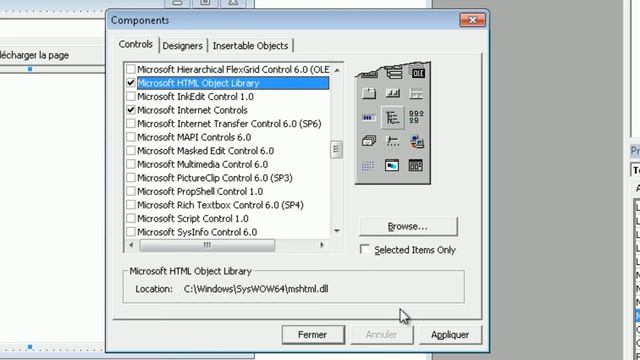Click the Annuler button

381,335
